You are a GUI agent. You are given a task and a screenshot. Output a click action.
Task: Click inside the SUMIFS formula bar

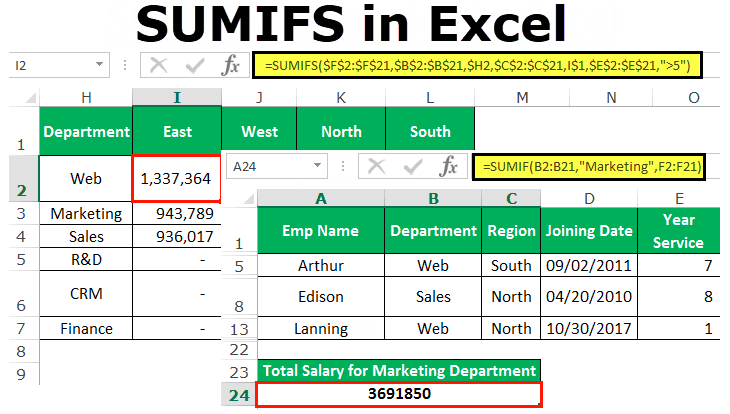(478, 66)
